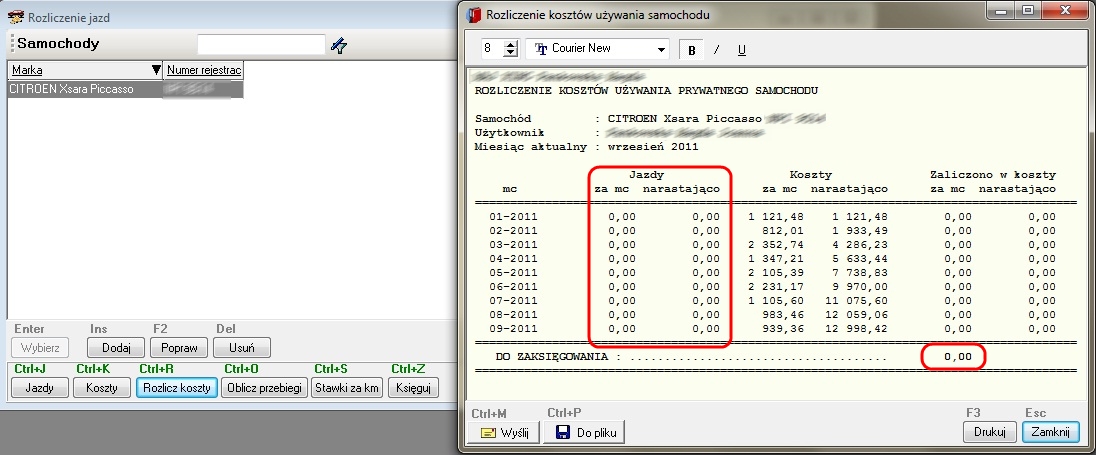The height and width of the screenshot is (455, 1096).
Task: Click the cost value 812,01 for 02-2011
Action: pos(783,231)
